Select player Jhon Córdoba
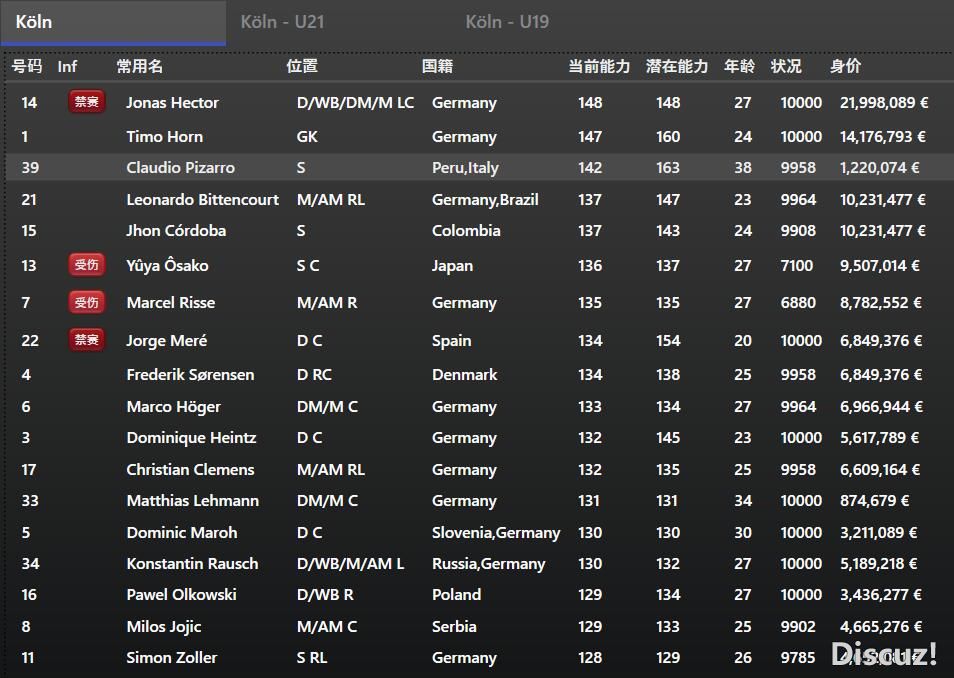This screenshot has height=678, width=954. coord(176,231)
